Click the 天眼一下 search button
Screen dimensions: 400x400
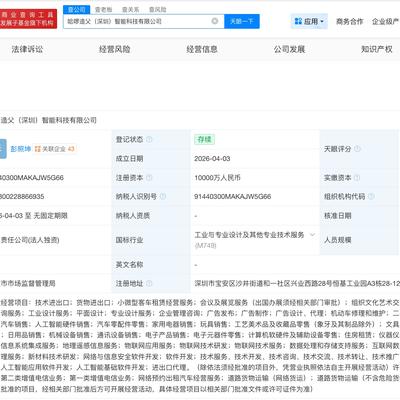click(242, 21)
